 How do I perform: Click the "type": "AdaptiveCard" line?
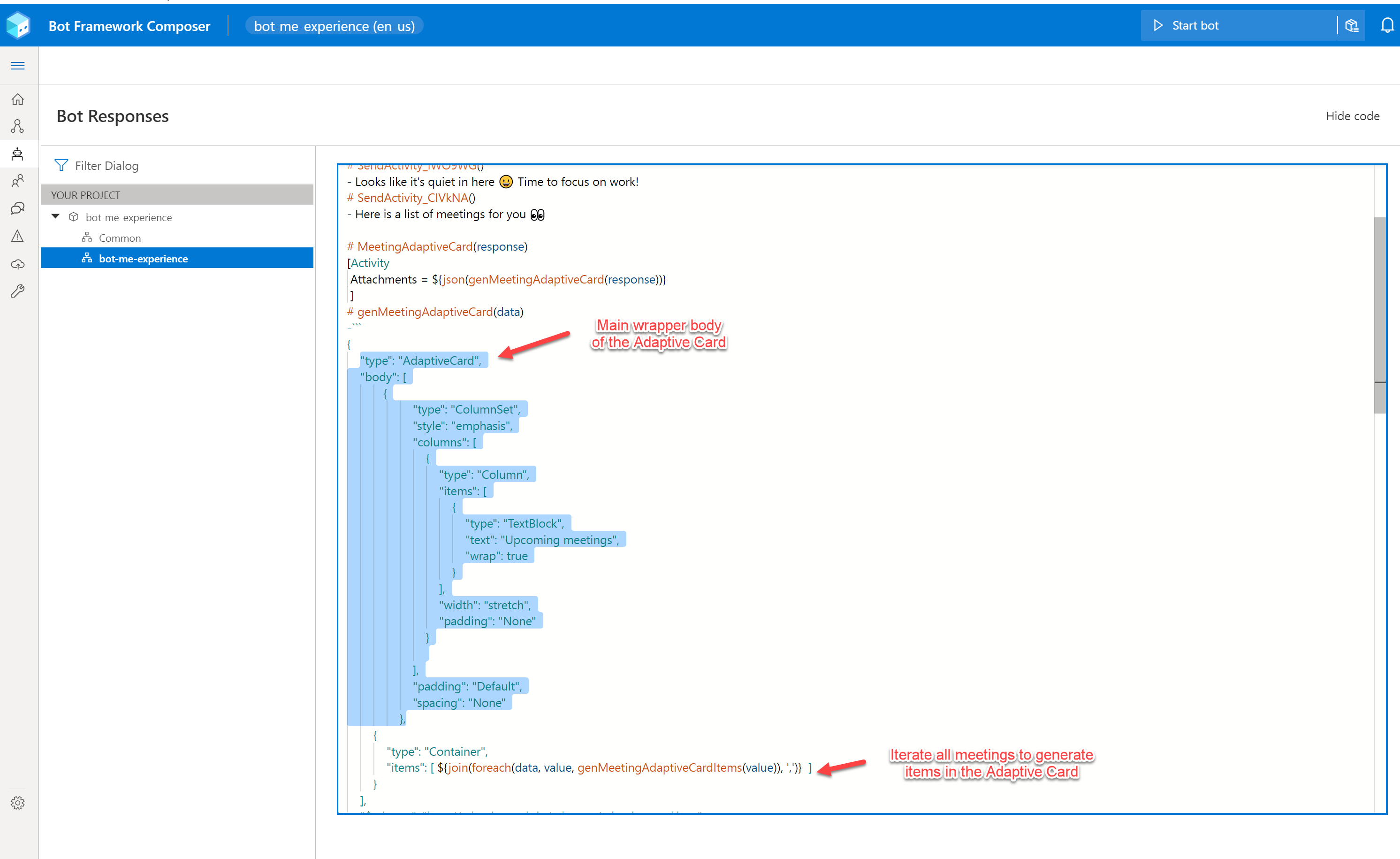coord(420,360)
